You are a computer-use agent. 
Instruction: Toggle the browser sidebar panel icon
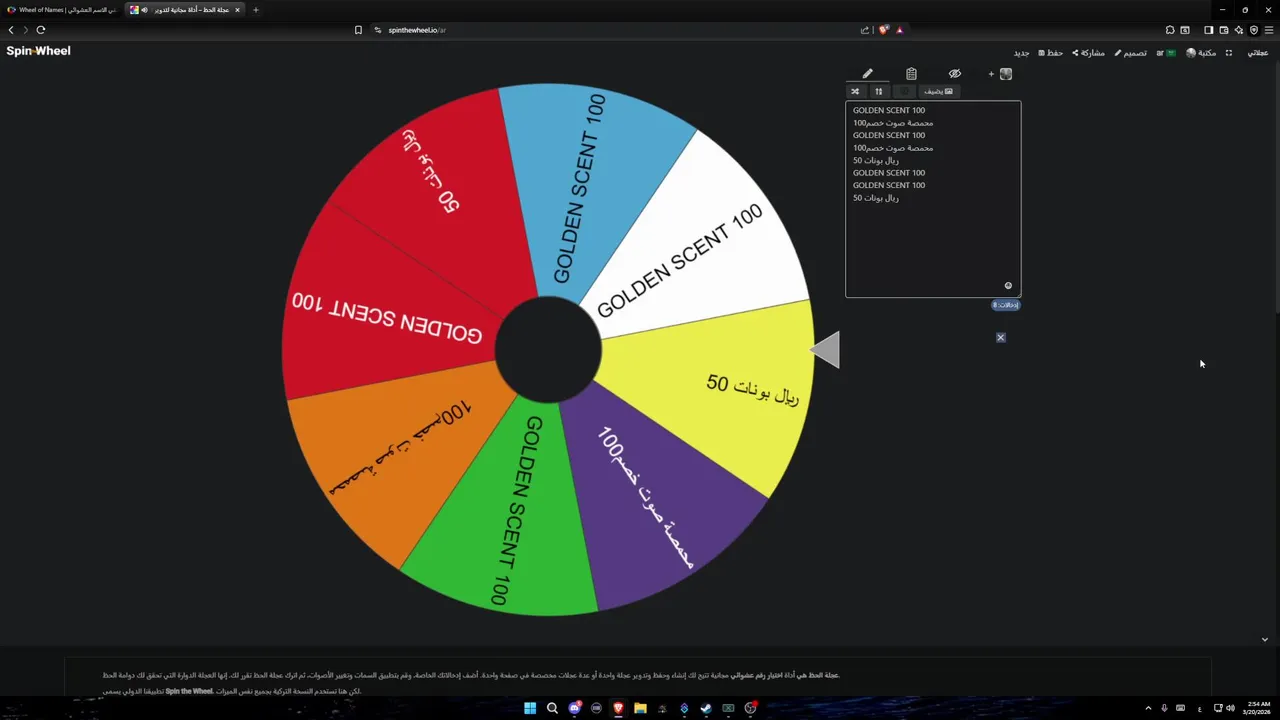1208,30
